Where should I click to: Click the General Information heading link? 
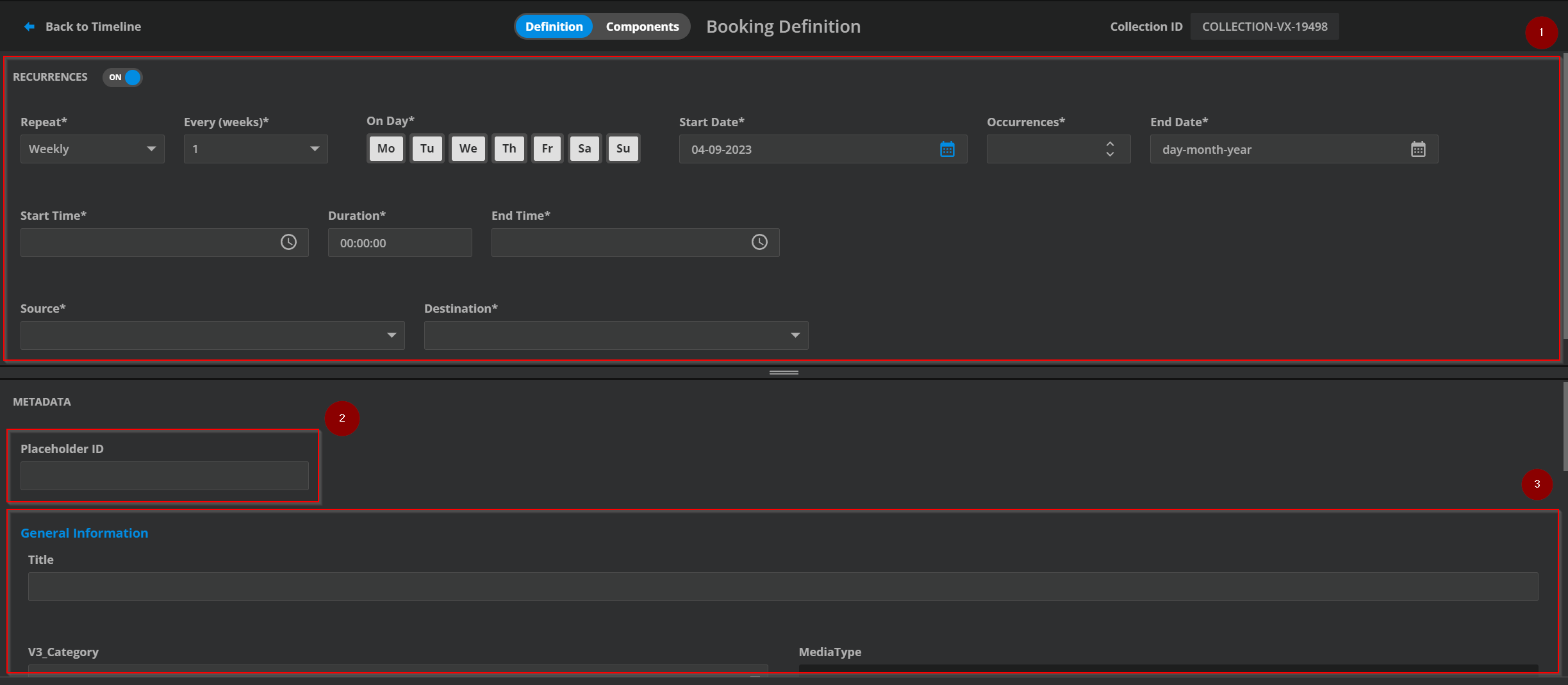point(84,533)
